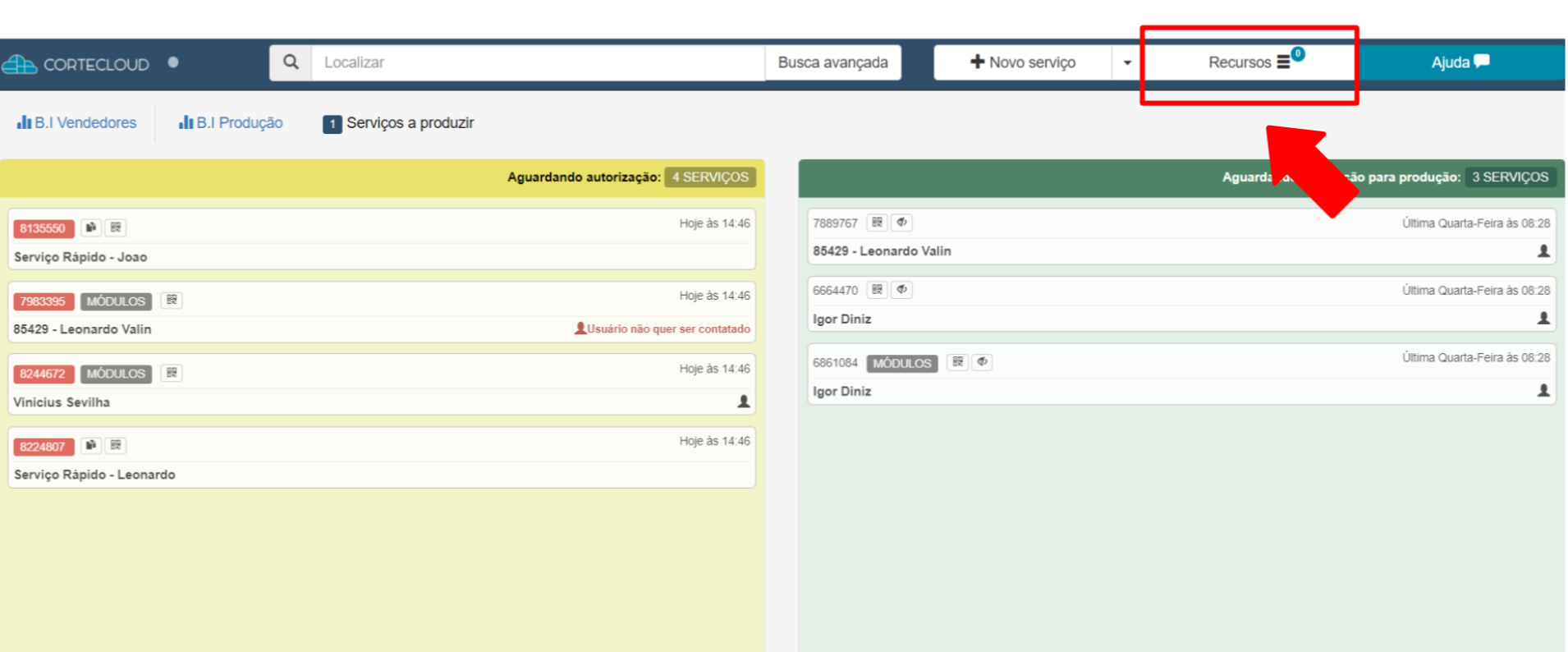Click the MÓDULOS tag on service 6861084

(902, 363)
